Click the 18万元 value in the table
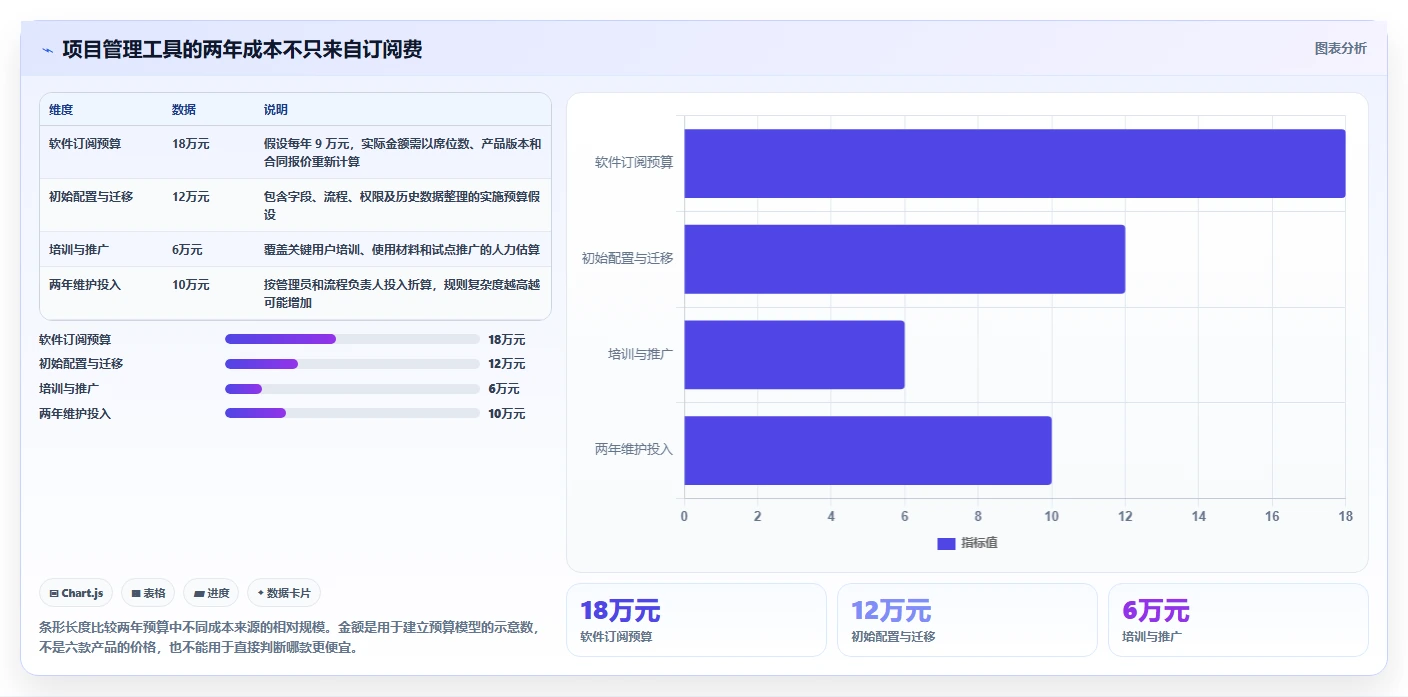1408x697 pixels. point(191,143)
